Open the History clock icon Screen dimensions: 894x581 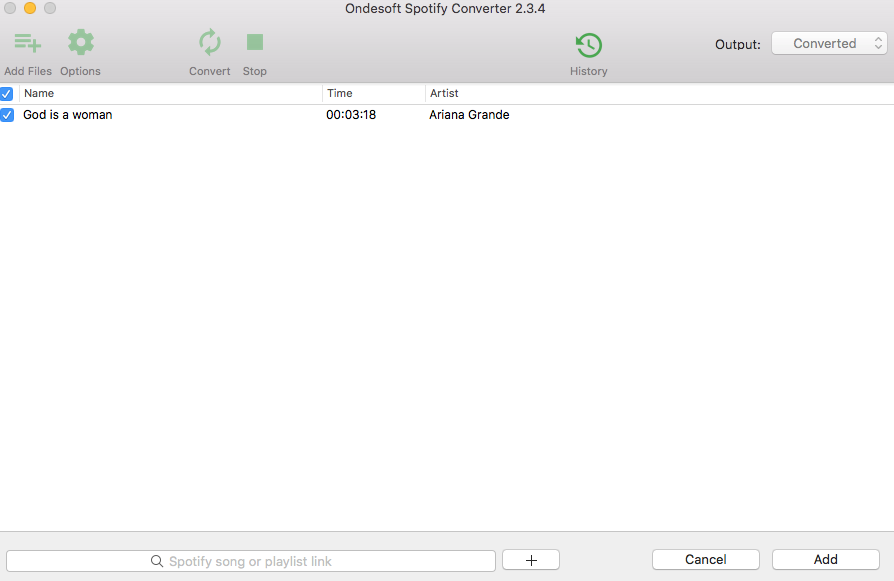(589, 45)
